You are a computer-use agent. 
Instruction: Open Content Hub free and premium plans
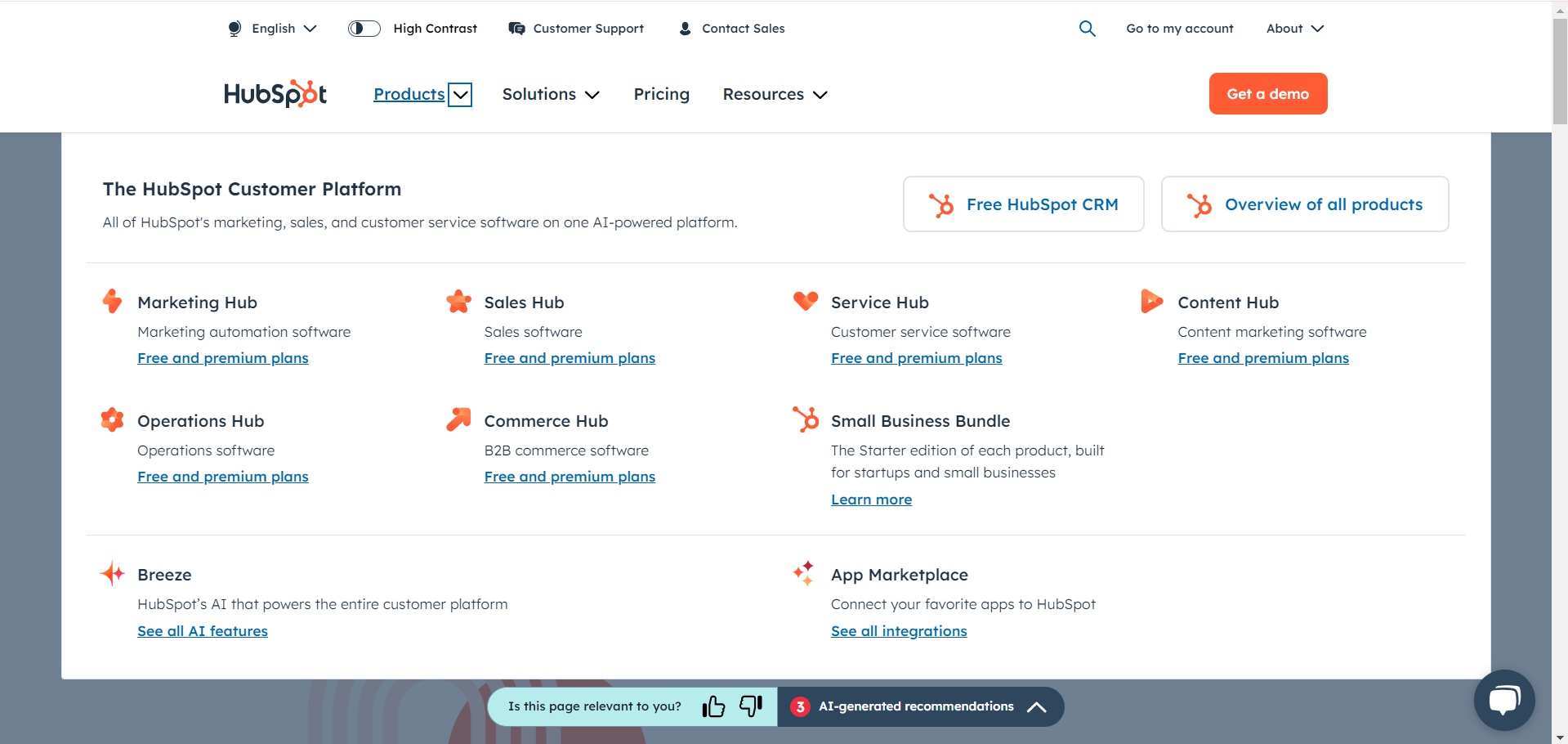click(x=1263, y=358)
